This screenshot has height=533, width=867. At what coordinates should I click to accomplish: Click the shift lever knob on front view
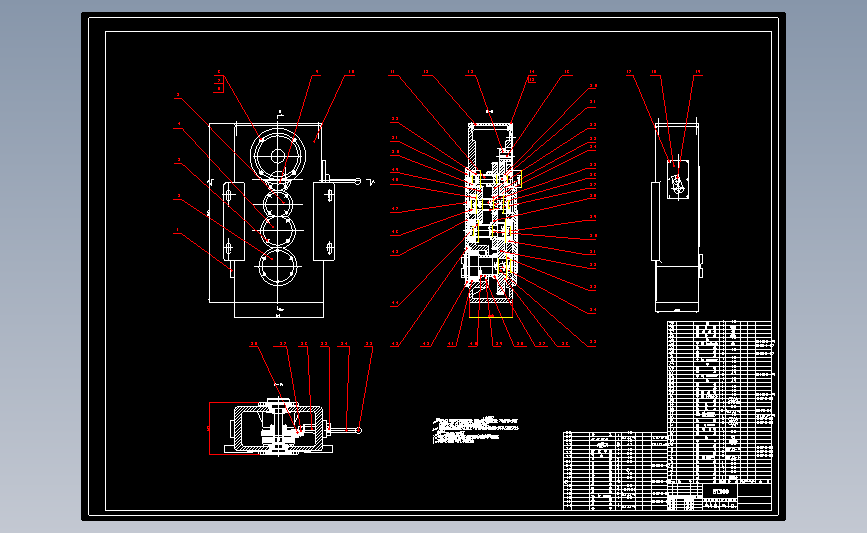(358, 181)
